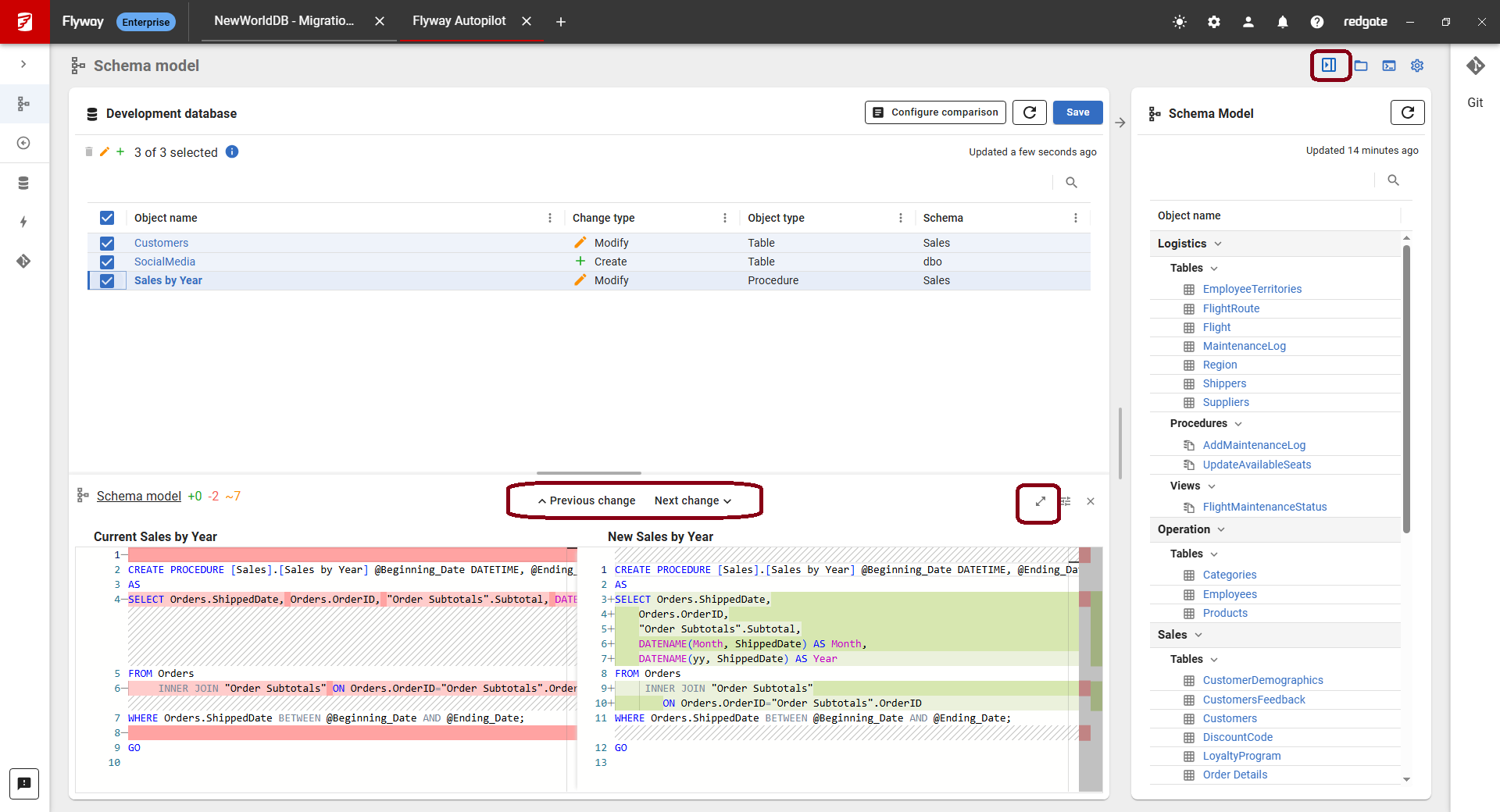Click Next change button
Viewport: 1500px width, 812px height.
[x=692, y=500]
